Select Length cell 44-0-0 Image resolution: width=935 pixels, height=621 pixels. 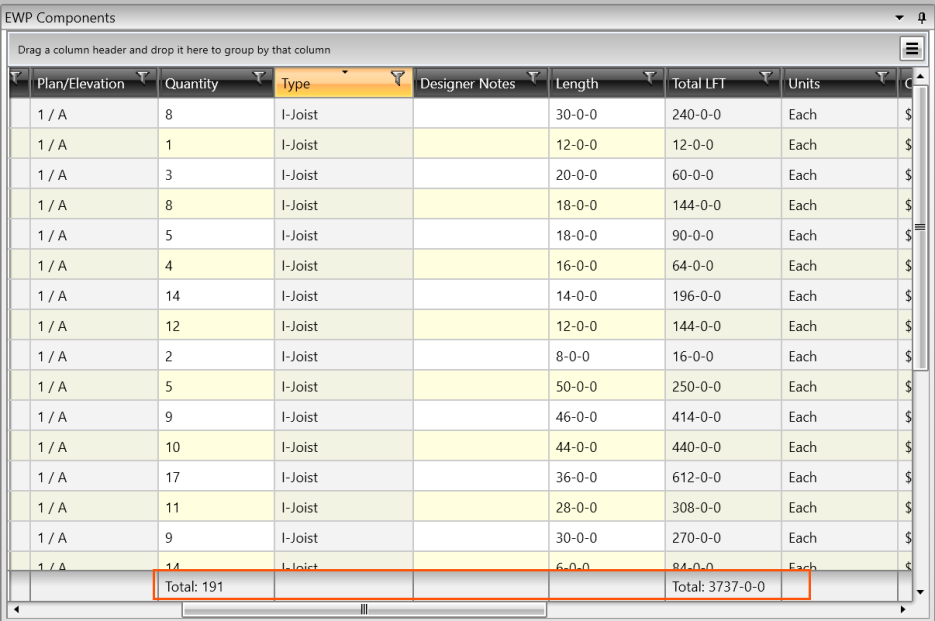point(607,447)
